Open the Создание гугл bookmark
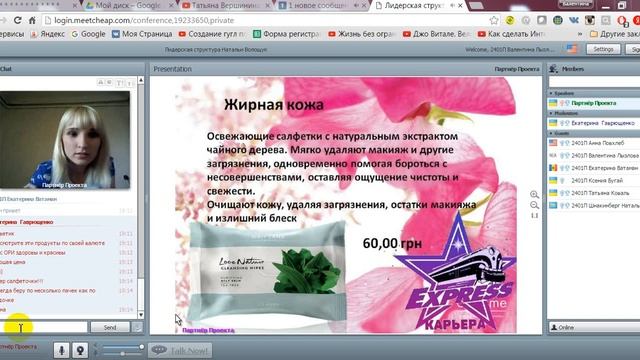The image size is (640, 360). pos(213,34)
